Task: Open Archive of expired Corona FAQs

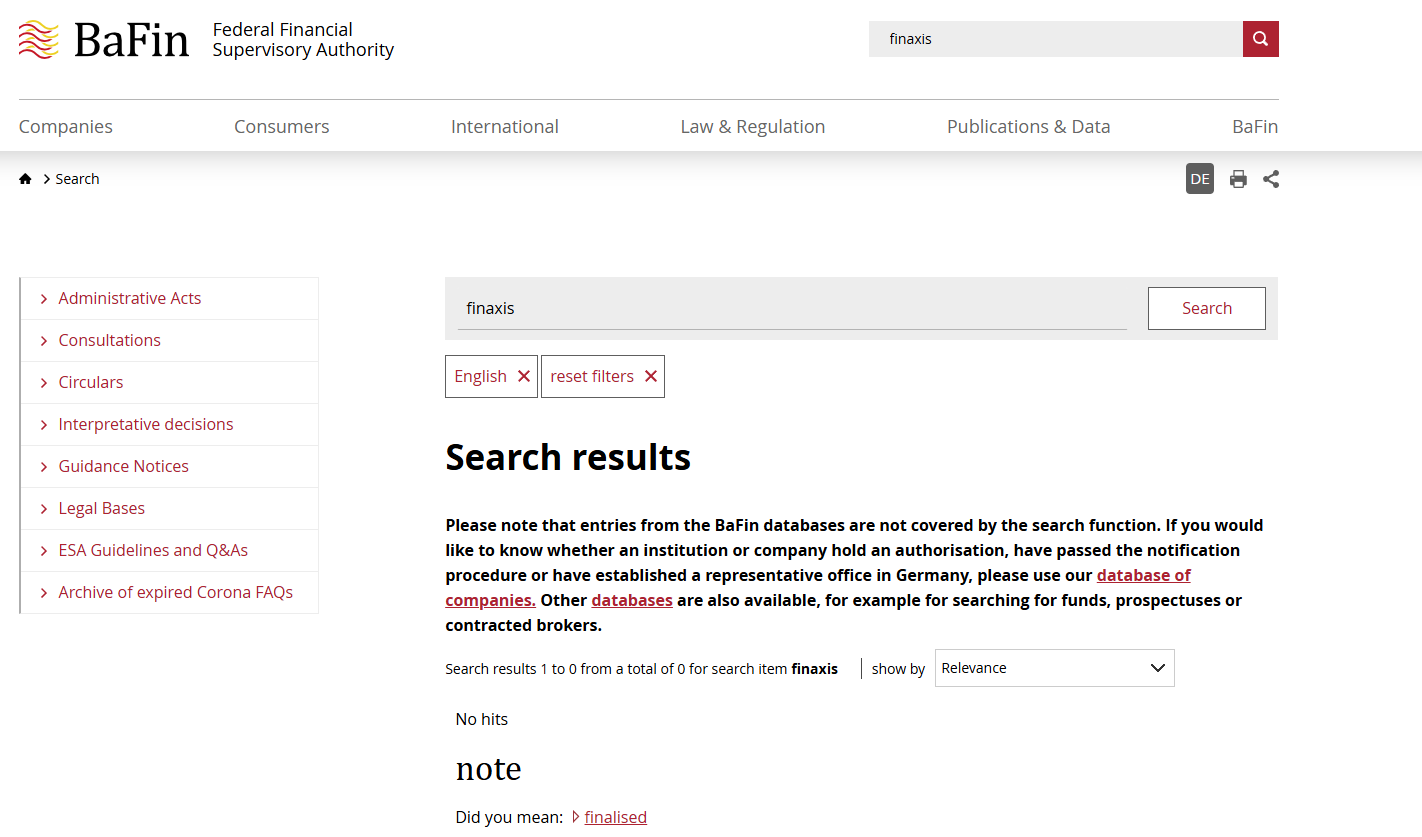Action: click(x=175, y=592)
